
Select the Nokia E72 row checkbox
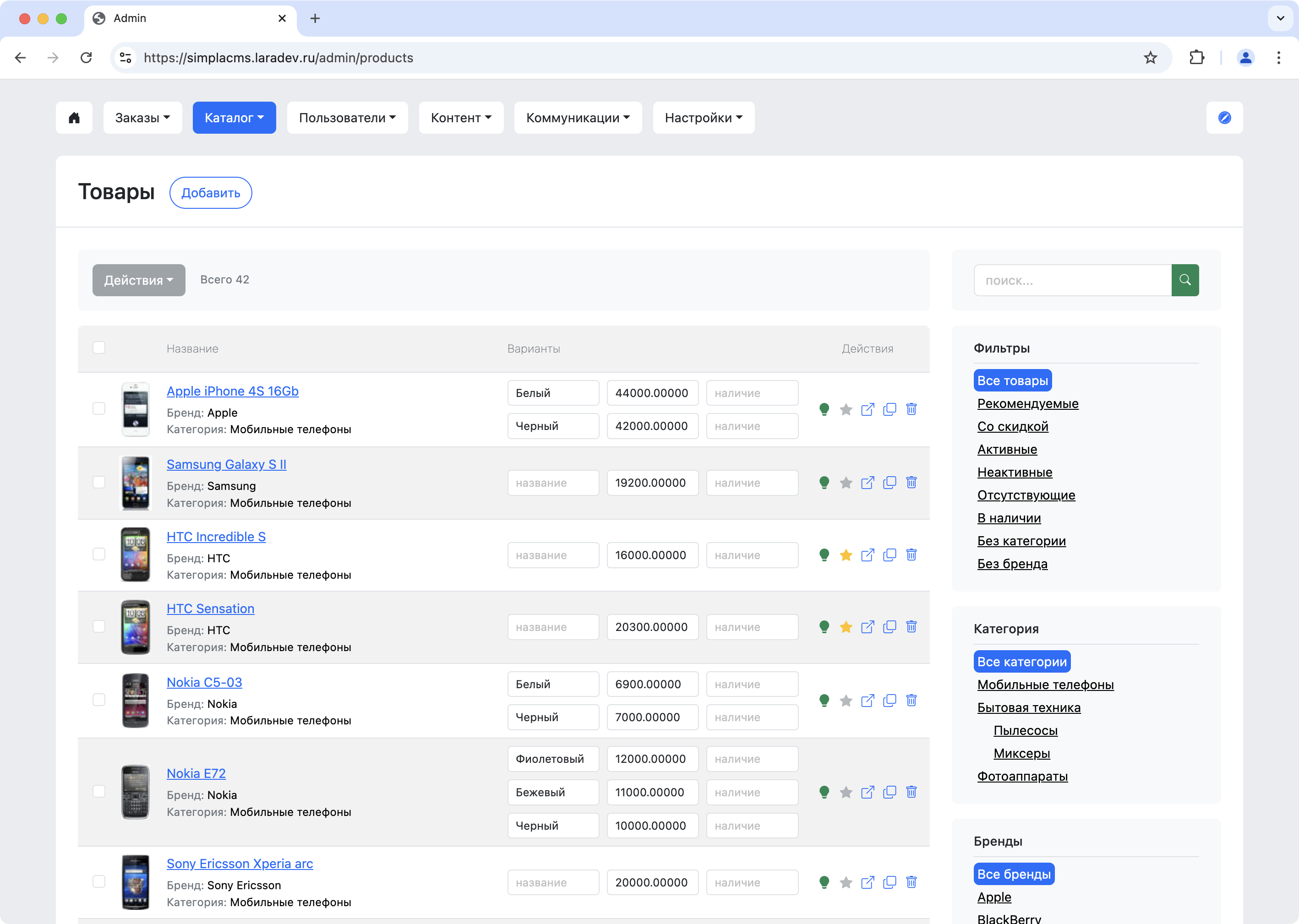click(99, 791)
